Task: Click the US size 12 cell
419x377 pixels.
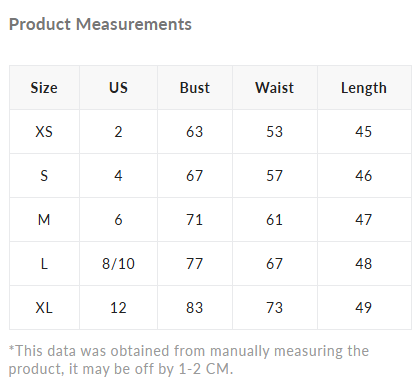Action: [118, 308]
